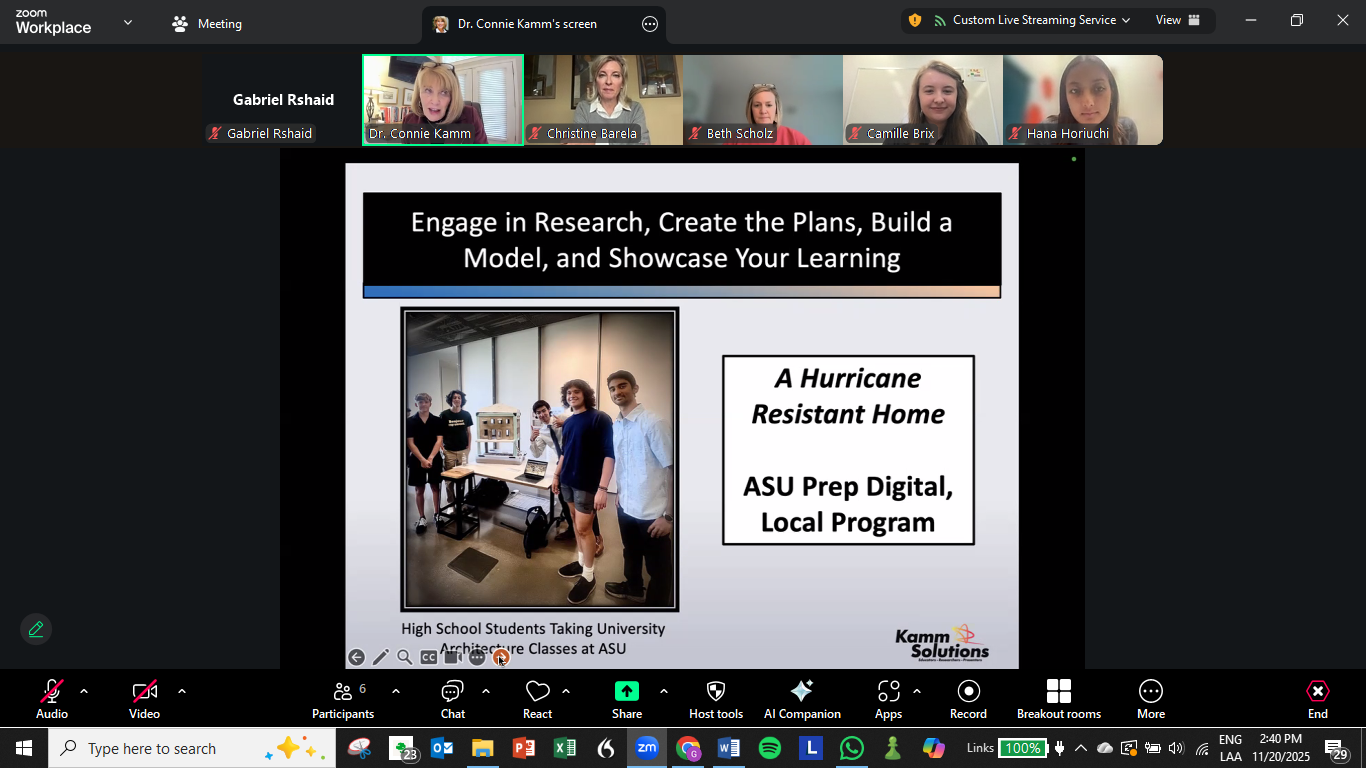Open Host tools shield menu

pyautogui.click(x=716, y=698)
